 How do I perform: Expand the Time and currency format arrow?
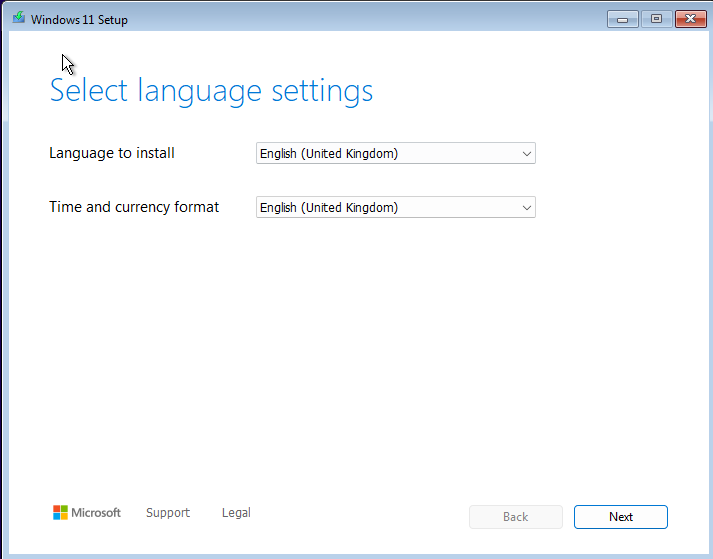click(526, 208)
